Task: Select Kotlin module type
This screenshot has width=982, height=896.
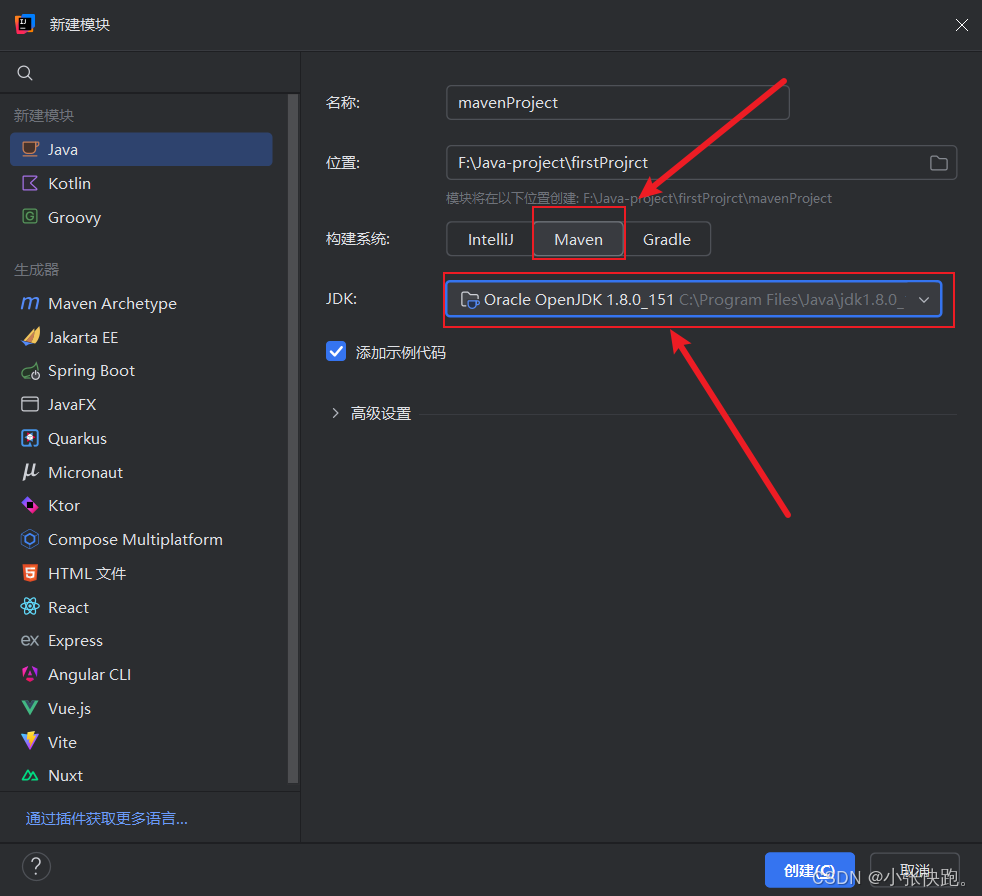Action: tap(141, 183)
